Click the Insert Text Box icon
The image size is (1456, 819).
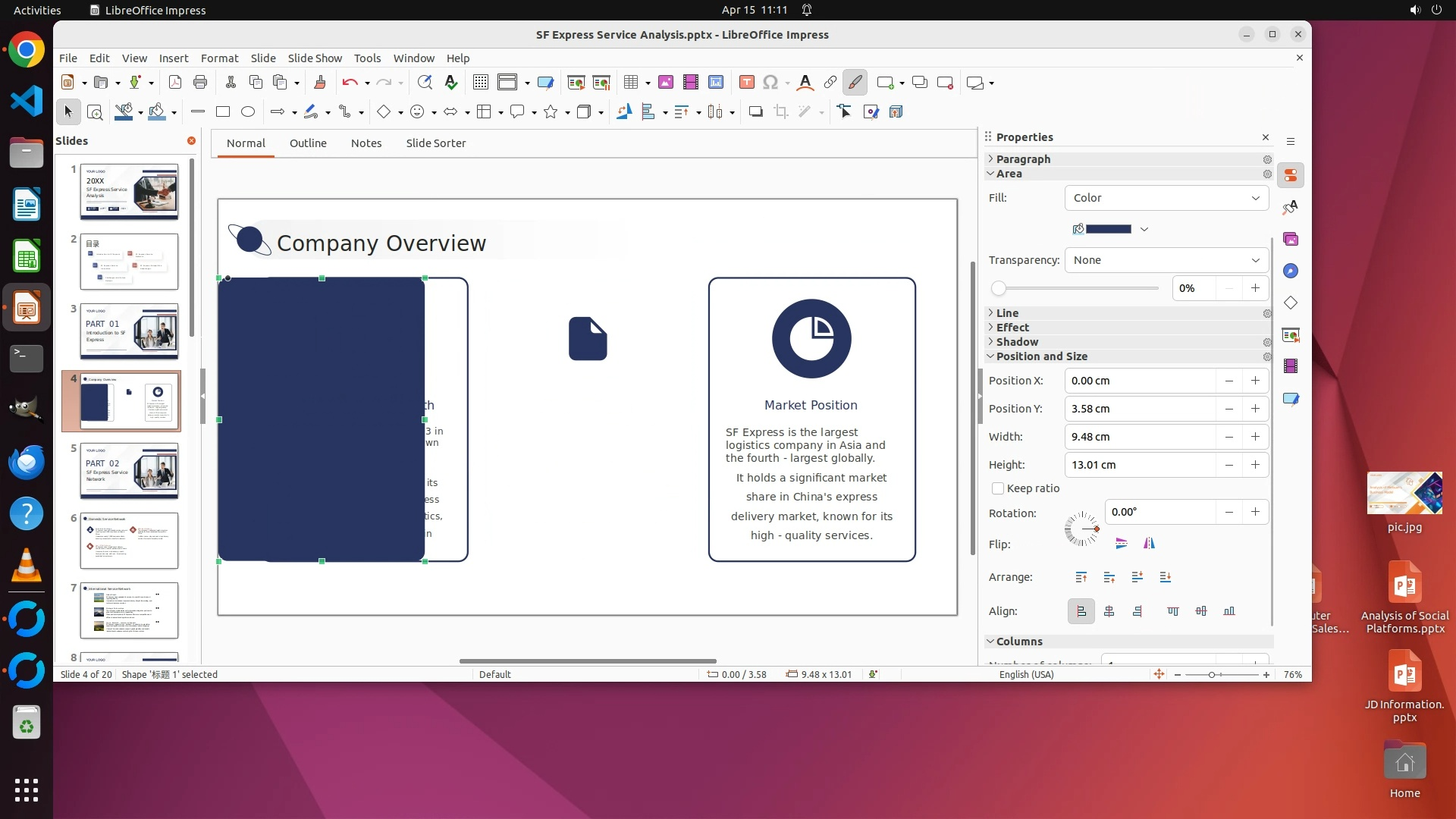pyautogui.click(x=746, y=83)
